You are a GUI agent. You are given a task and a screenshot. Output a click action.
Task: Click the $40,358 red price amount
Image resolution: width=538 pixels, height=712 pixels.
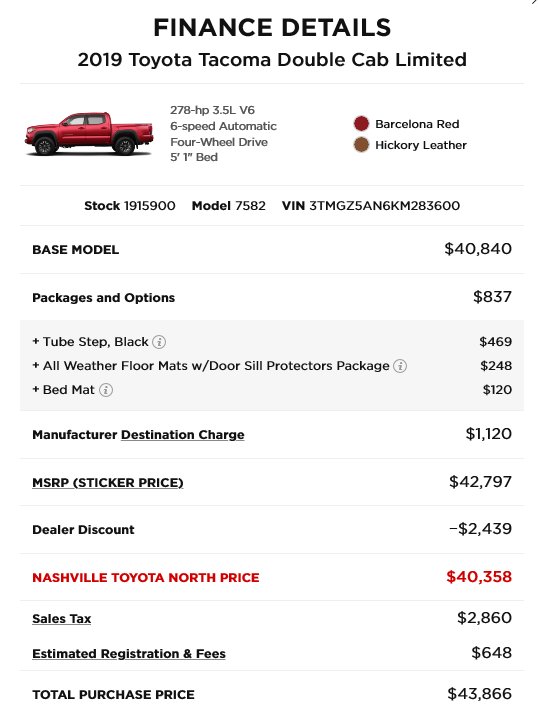[x=479, y=577]
